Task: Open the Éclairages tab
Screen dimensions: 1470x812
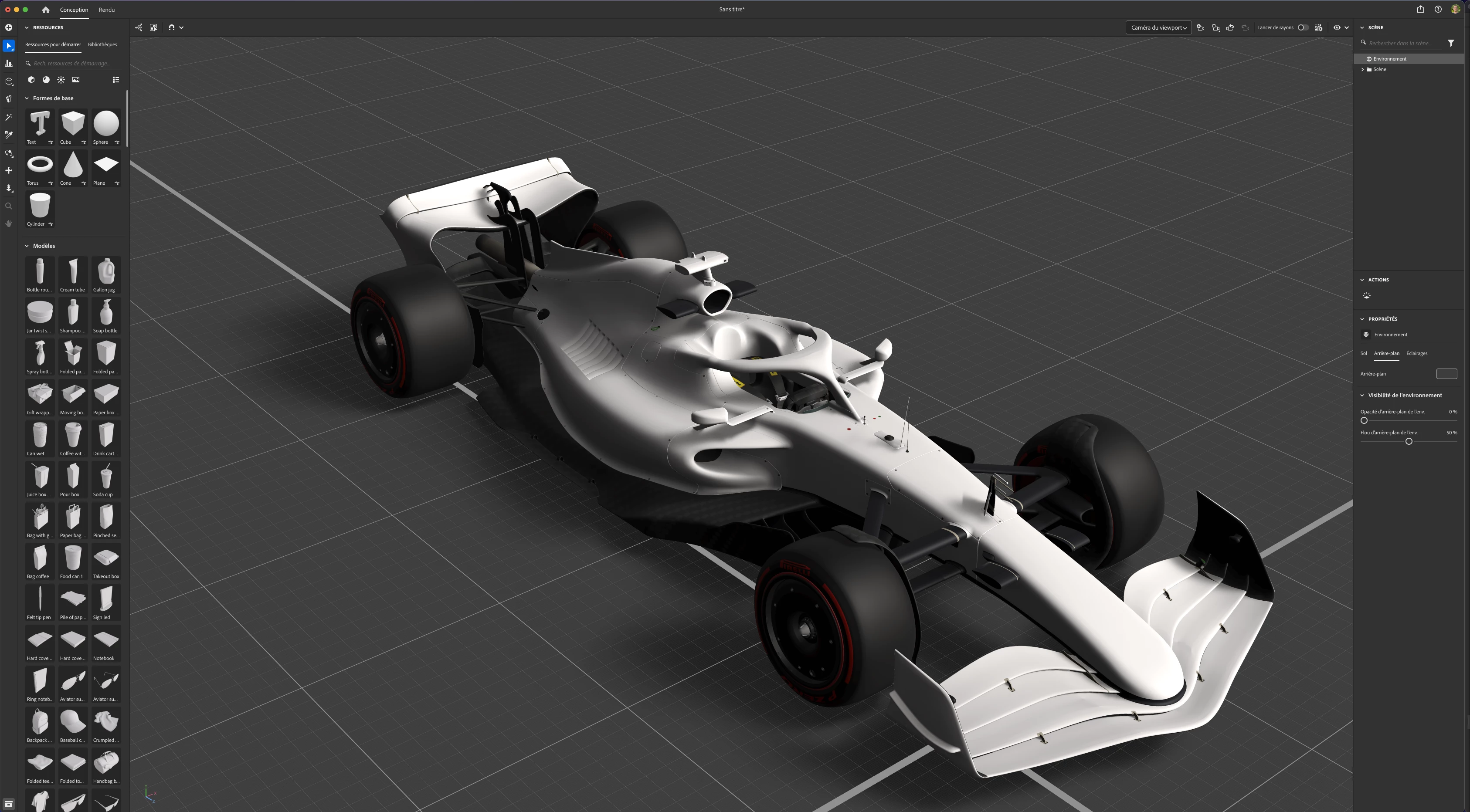Action: (1416, 354)
